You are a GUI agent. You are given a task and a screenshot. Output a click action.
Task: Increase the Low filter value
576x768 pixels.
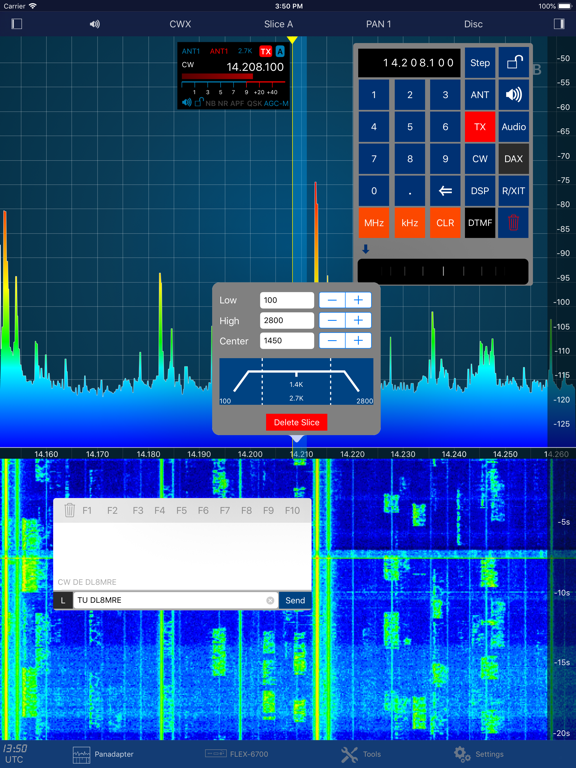point(359,300)
